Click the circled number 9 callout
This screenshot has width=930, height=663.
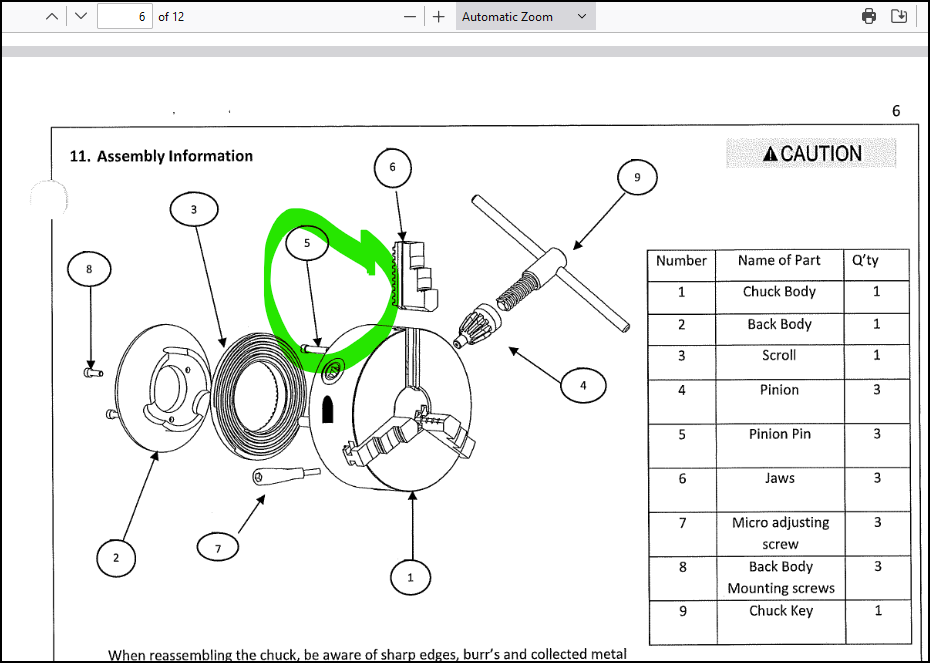click(x=637, y=179)
